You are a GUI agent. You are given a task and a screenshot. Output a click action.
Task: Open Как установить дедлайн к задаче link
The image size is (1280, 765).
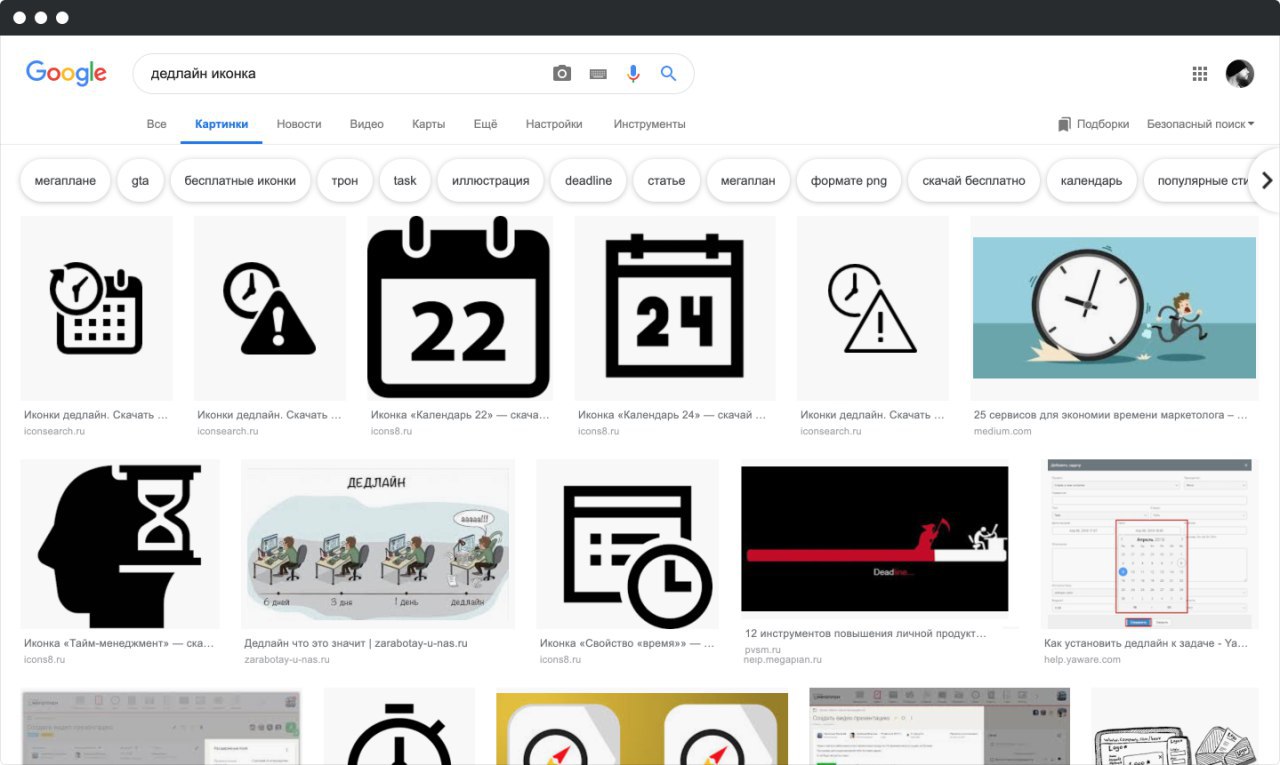pos(1145,643)
